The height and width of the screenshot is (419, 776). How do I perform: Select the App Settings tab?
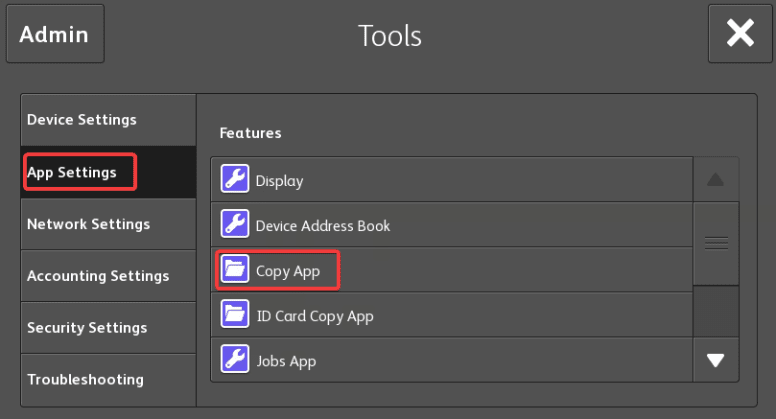click(72, 172)
